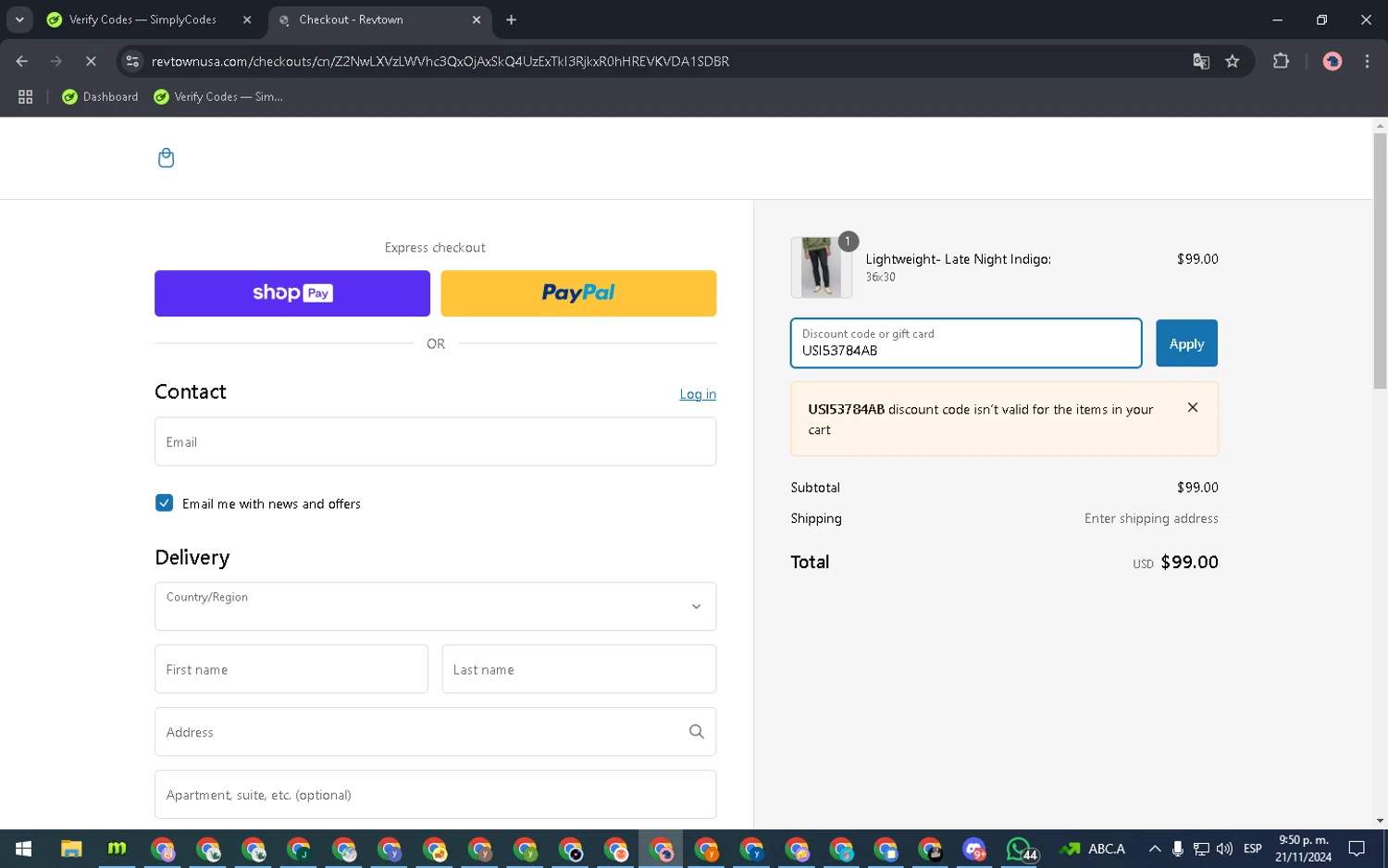Image resolution: width=1388 pixels, height=868 pixels.
Task: Show hidden system tray icons
Action: point(1155,849)
